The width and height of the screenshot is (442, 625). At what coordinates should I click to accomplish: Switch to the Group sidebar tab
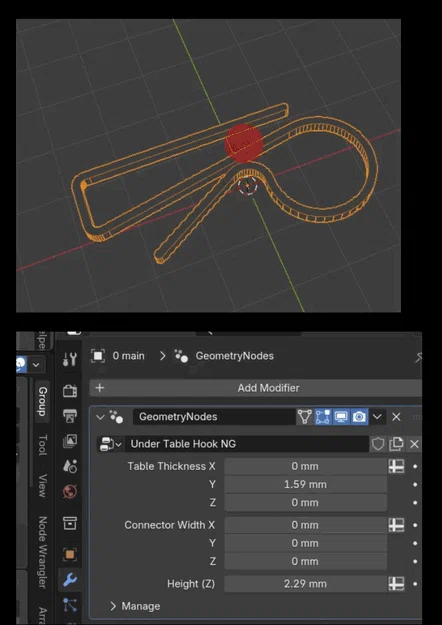[42, 402]
